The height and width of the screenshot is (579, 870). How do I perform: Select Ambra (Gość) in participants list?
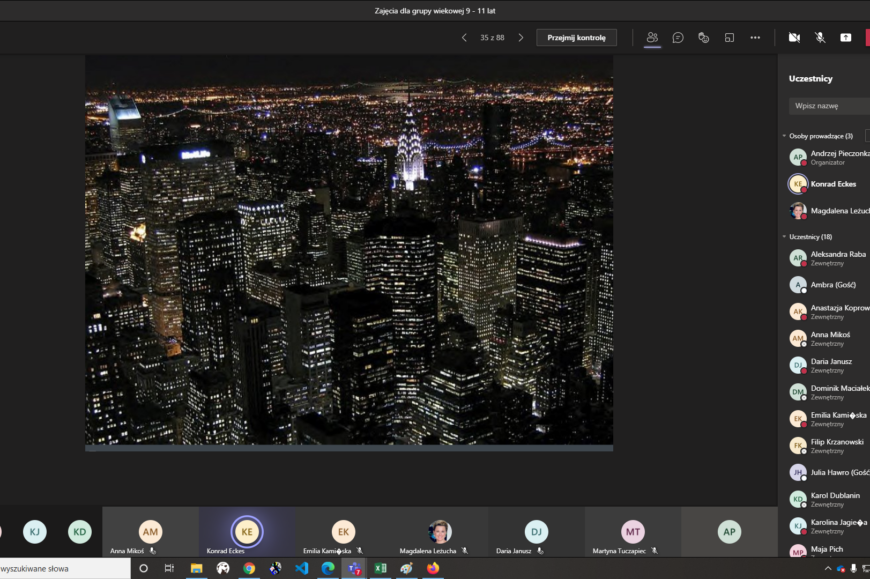point(829,285)
